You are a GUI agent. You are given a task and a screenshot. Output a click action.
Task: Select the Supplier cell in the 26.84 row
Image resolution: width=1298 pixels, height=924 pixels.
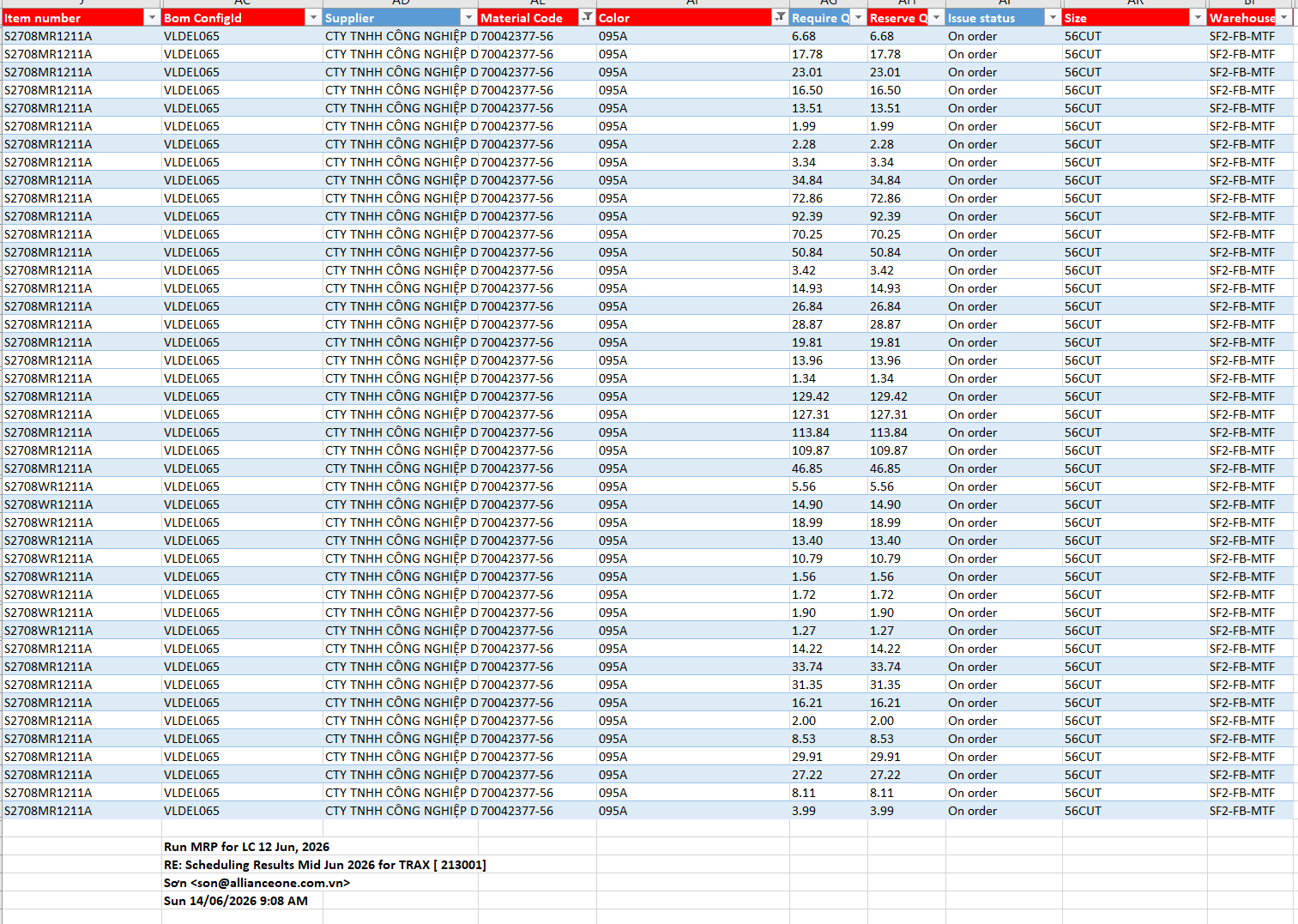pyautogui.click(x=400, y=306)
